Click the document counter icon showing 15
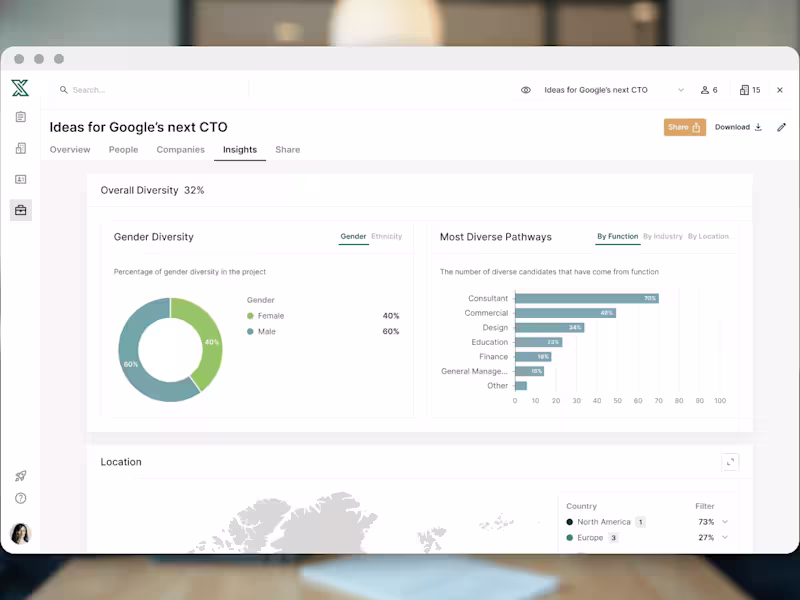 tap(750, 90)
